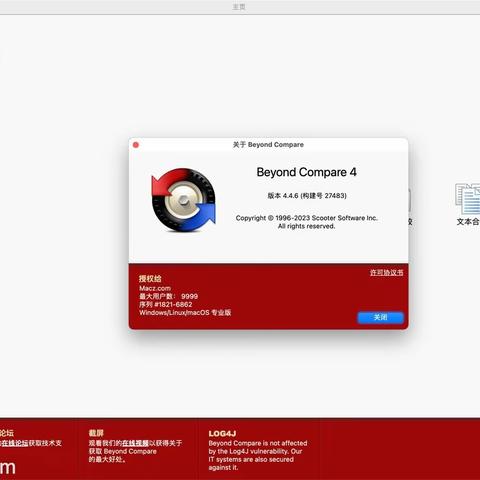Open the 在线论坛 forum link
Image resolution: width=480 pixels, height=480 pixels.
click(15, 443)
